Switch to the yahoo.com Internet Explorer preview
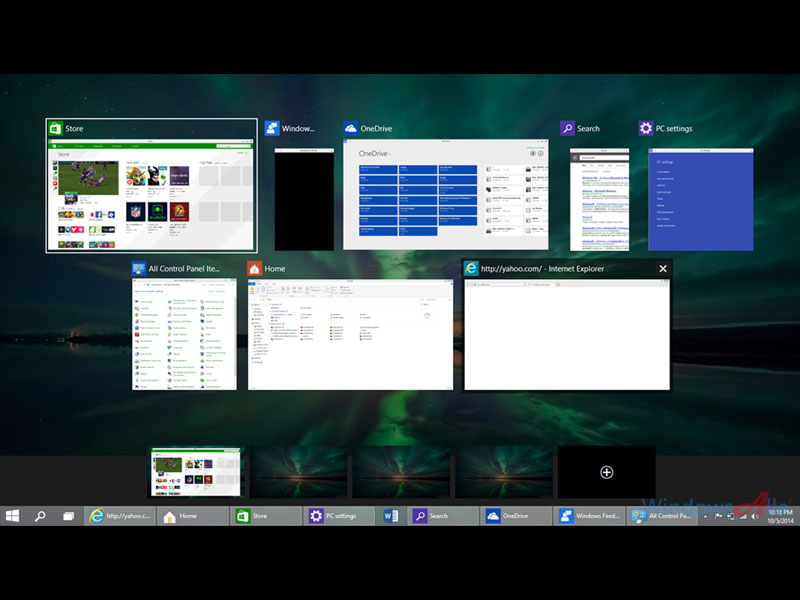This screenshot has width=800, height=600. click(x=567, y=335)
